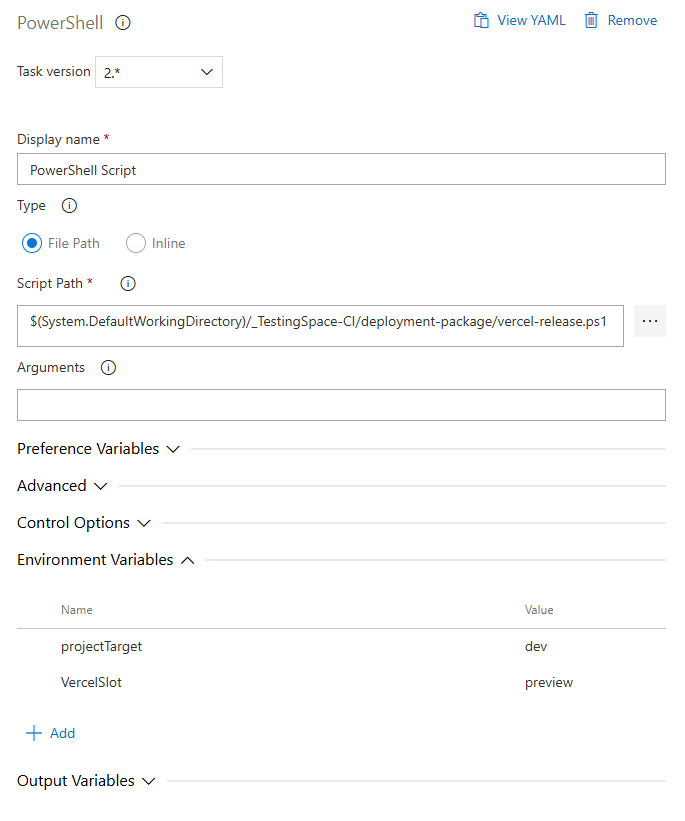Click the VercelSlot variable name cell

coord(92,683)
